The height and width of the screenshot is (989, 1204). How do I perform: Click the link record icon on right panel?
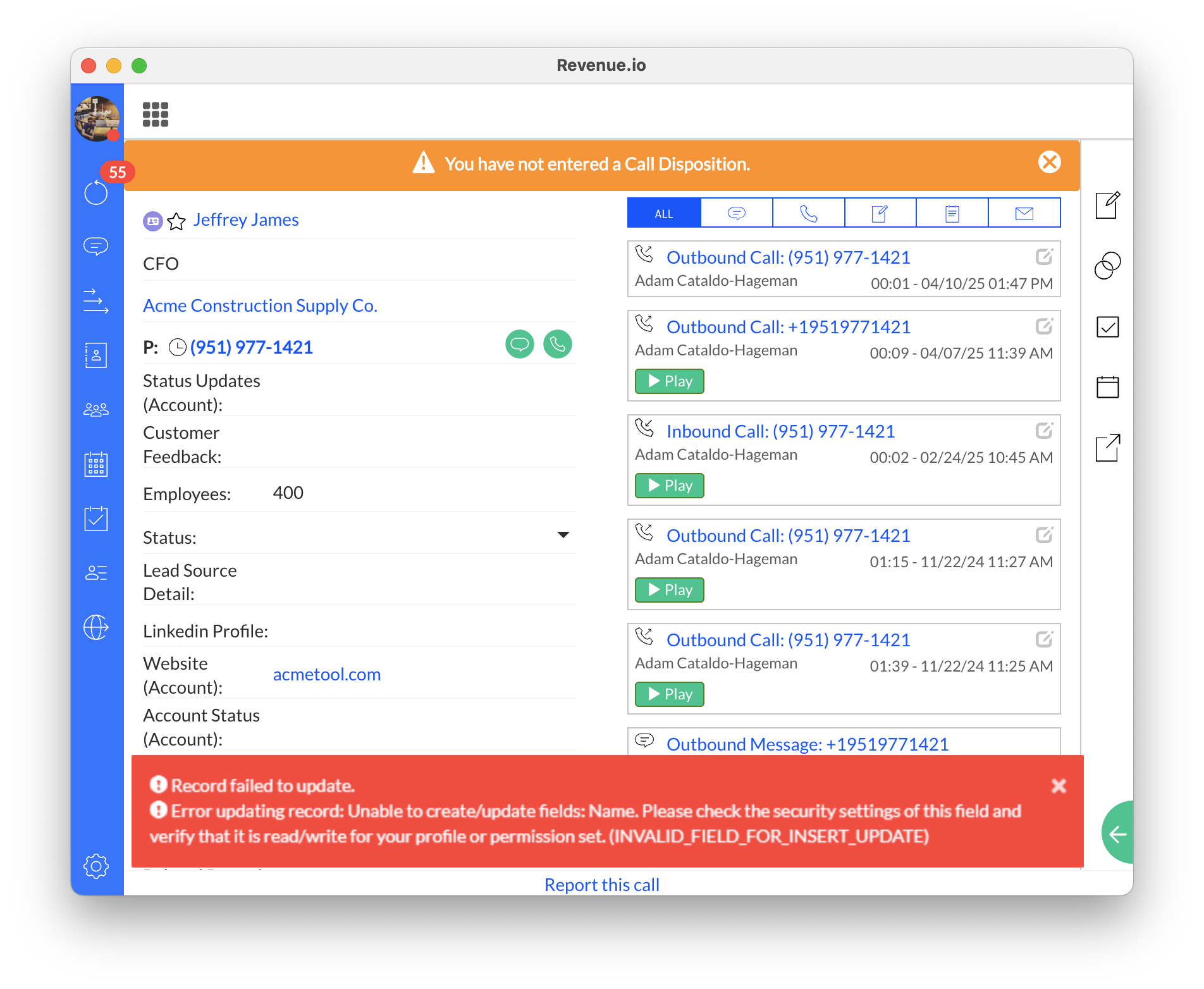(1107, 266)
